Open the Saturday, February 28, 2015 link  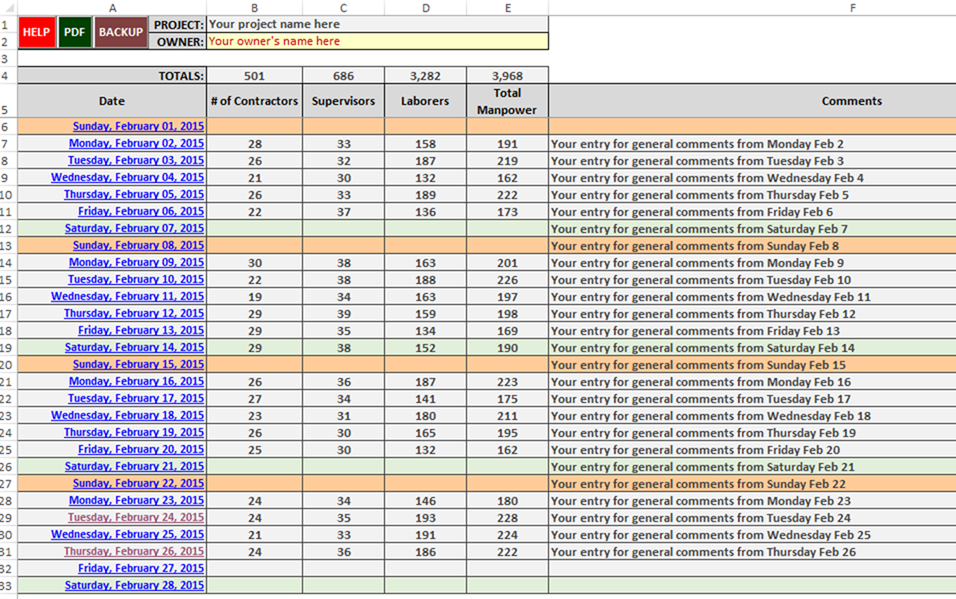coord(134,586)
